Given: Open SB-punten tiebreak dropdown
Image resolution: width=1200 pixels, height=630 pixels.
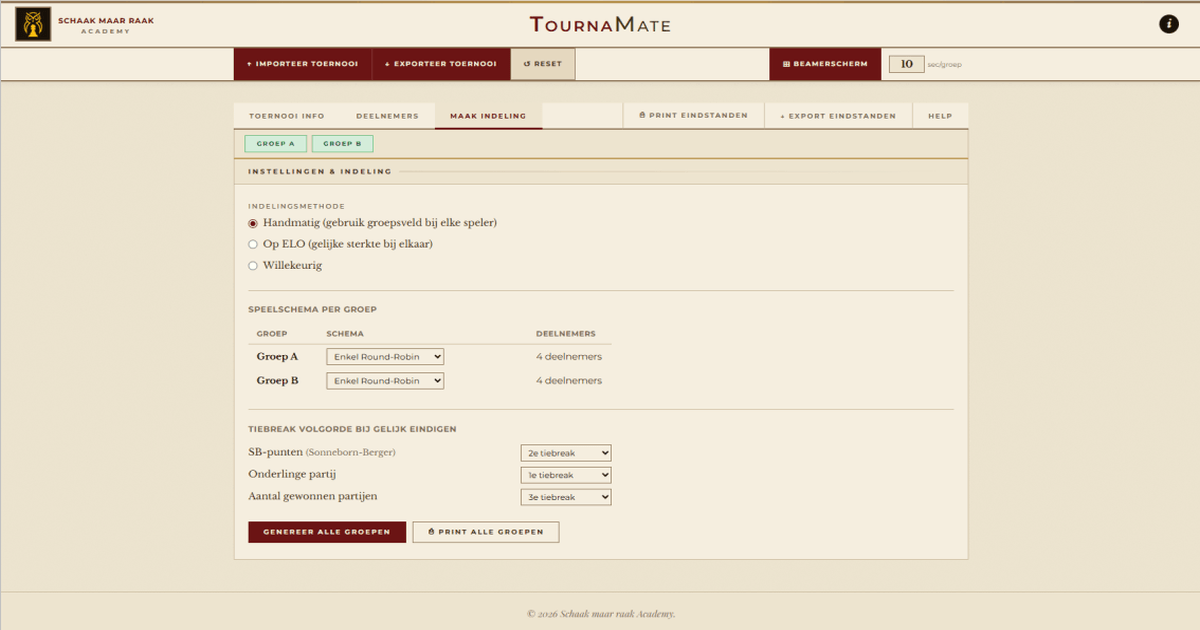Looking at the screenshot, I should tap(566, 453).
